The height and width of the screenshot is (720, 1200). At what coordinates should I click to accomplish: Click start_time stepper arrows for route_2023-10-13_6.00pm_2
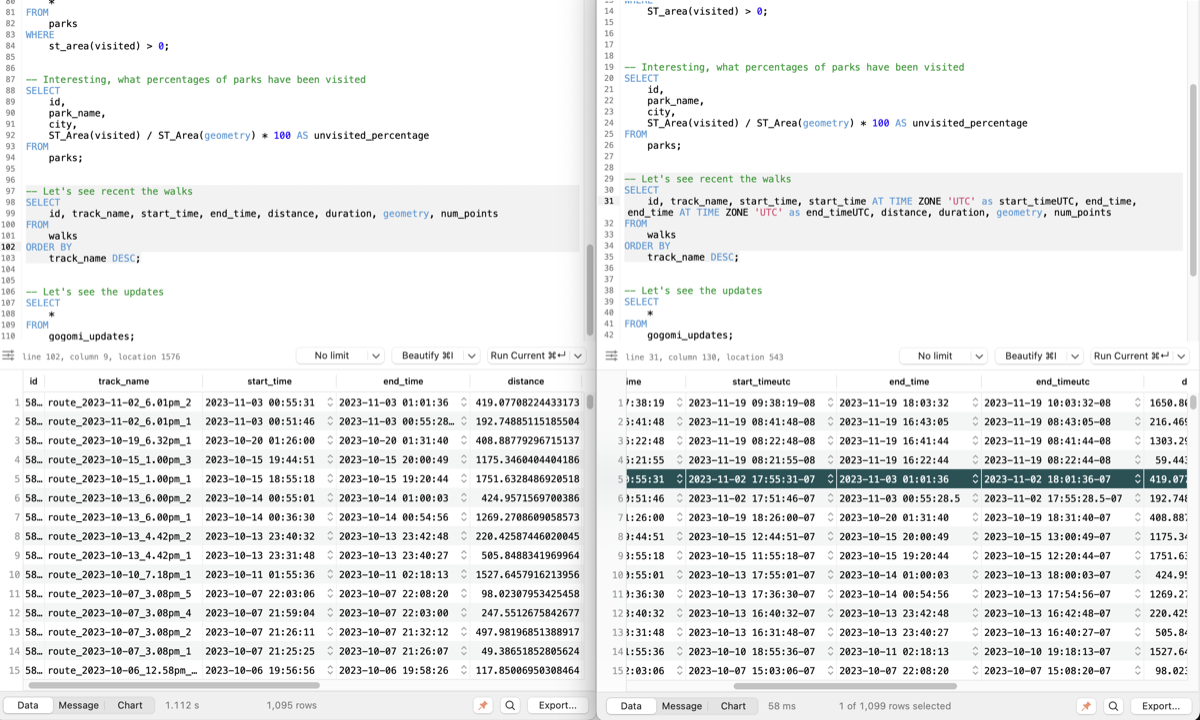coord(331,497)
